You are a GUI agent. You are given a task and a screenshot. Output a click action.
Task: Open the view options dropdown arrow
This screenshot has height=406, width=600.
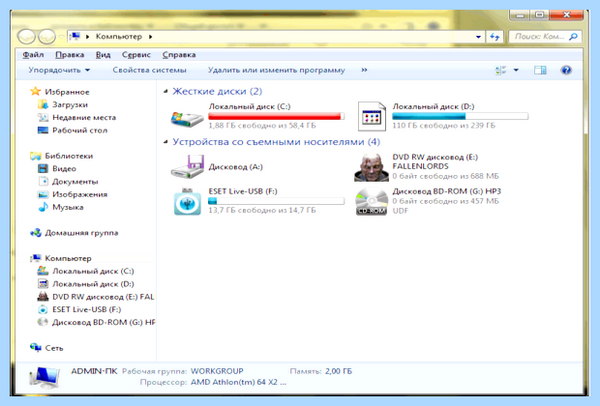pos(516,70)
